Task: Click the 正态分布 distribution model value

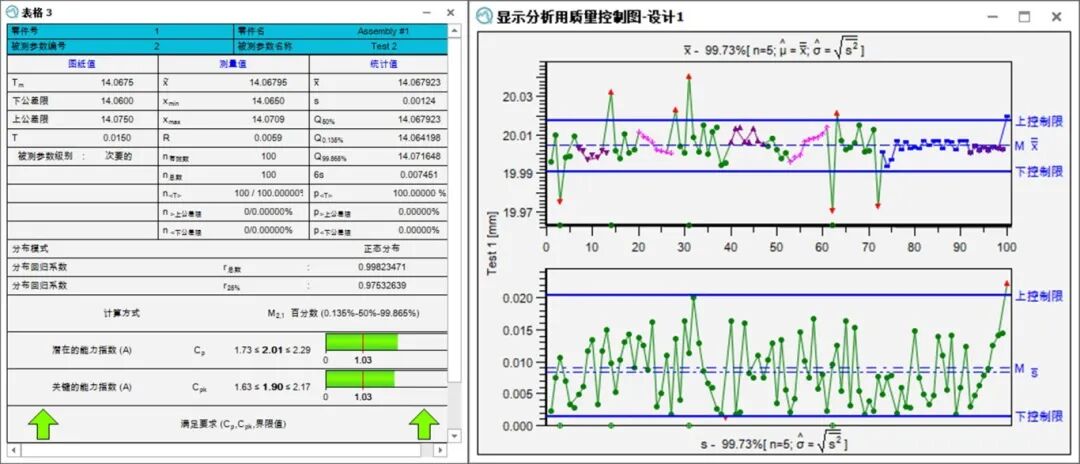Action: click(x=381, y=249)
